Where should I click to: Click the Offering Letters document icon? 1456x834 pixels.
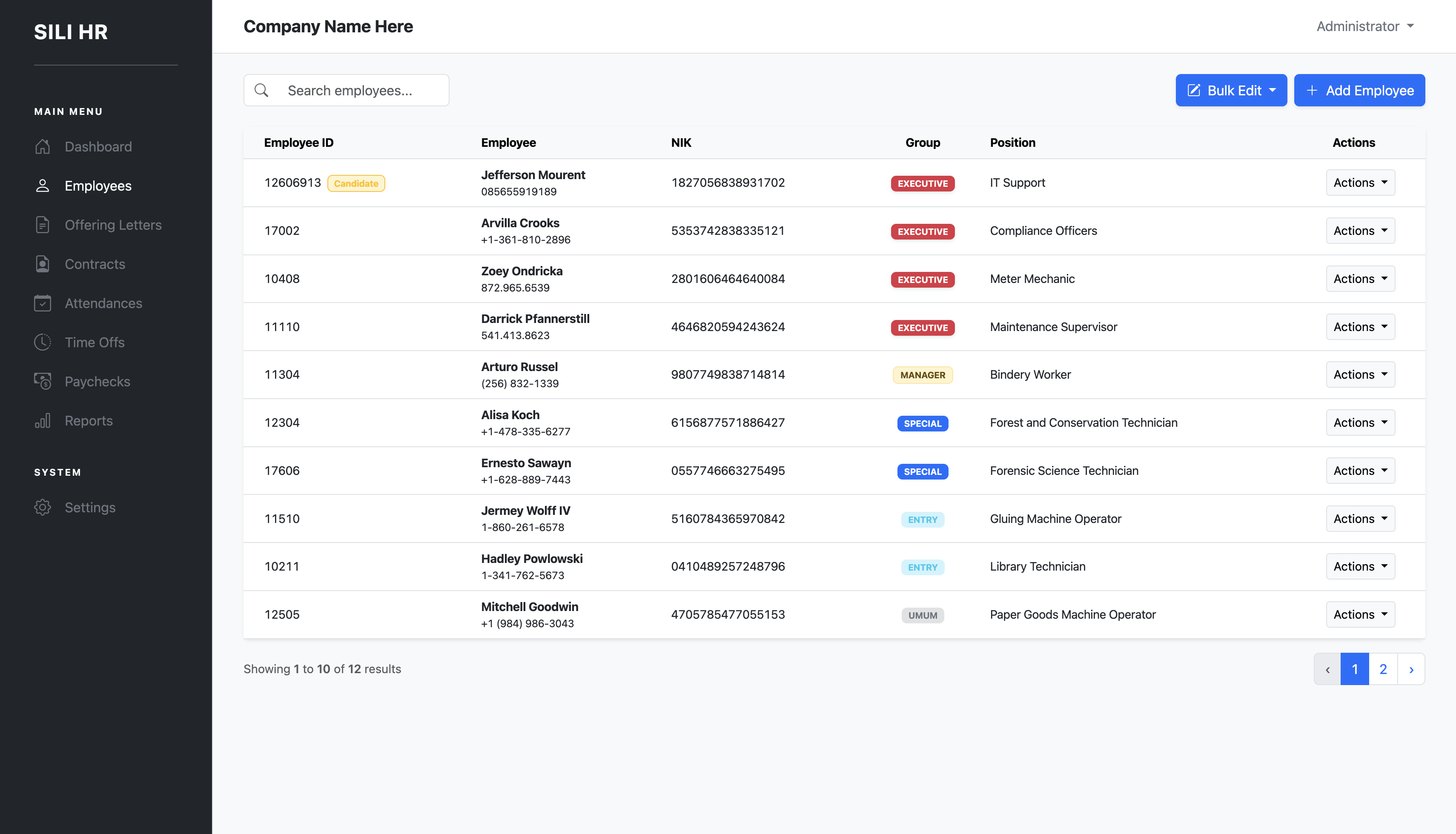click(x=43, y=225)
